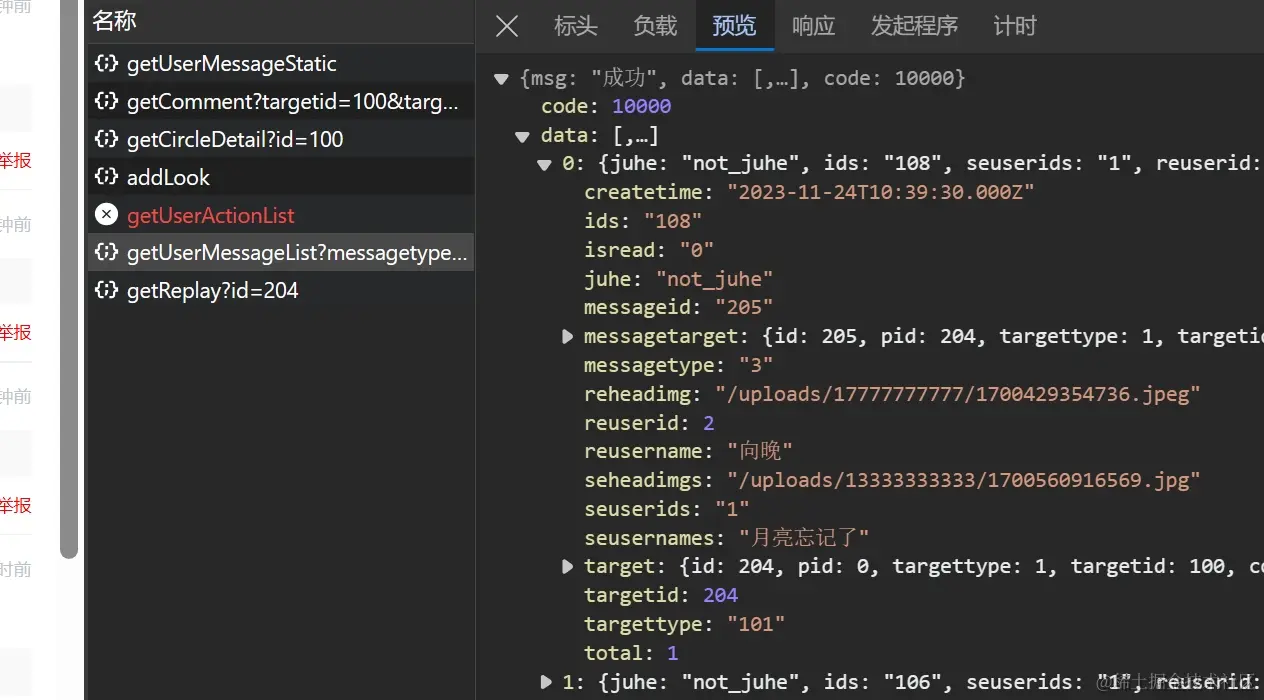This screenshot has height=700, width=1264.
Task: Click the page's vertical scrollbar thumb
Action: click(69, 279)
